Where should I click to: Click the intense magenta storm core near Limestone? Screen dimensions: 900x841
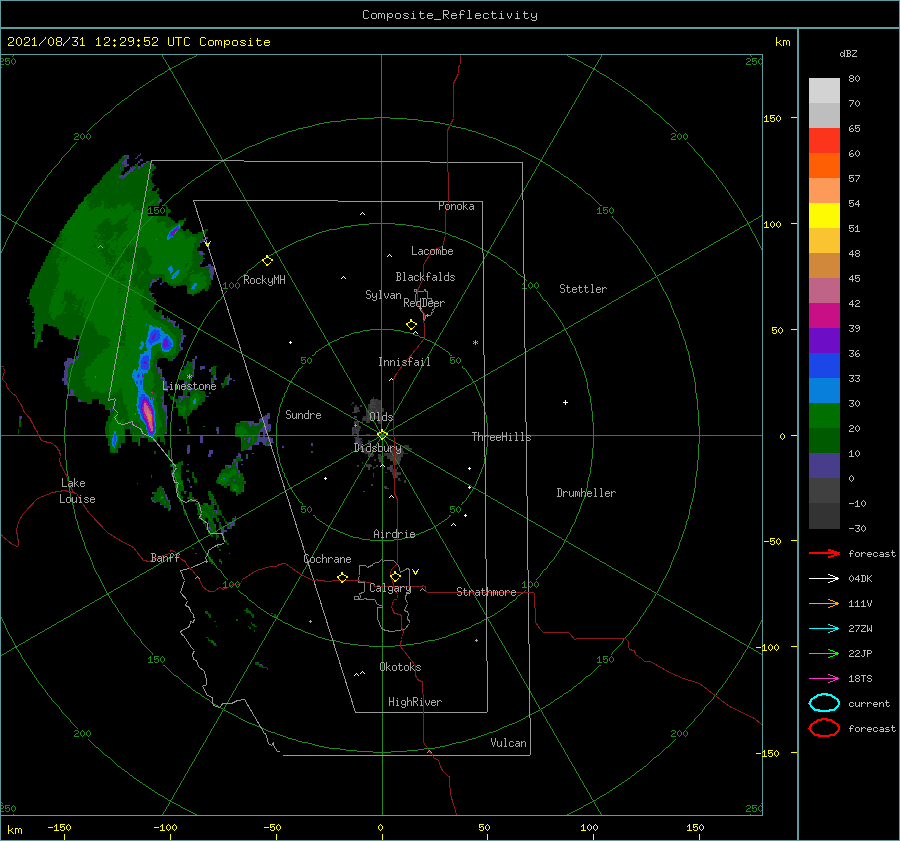tap(148, 415)
